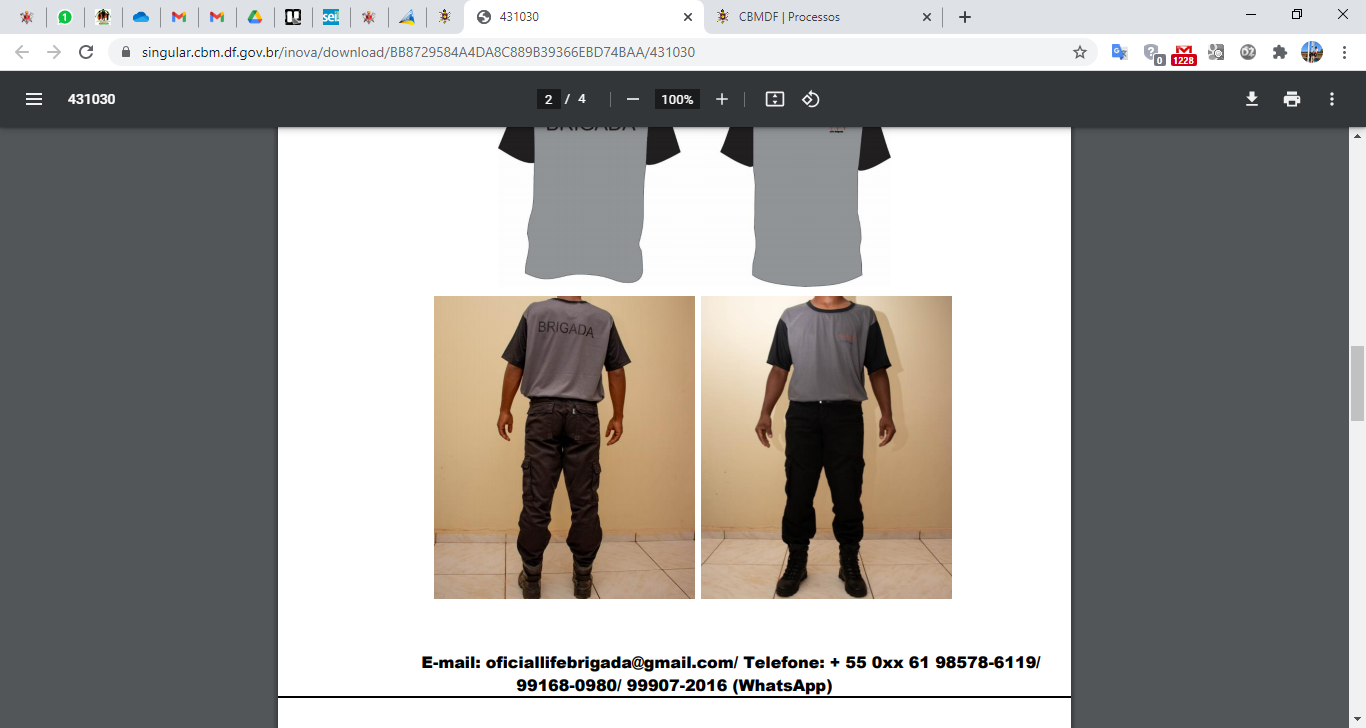Screen dimensions: 1366x728
Task: Close the 431030 tab
Action: 687,17
